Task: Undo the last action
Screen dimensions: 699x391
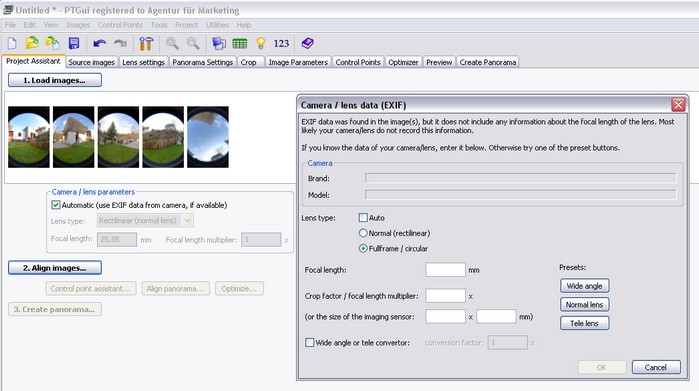Action: (99, 43)
